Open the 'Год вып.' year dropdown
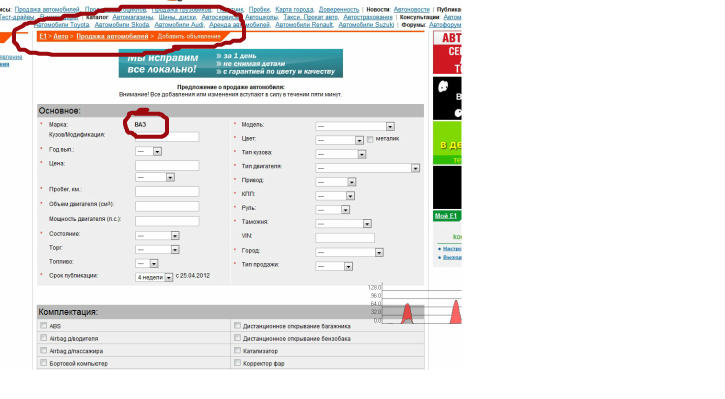The image size is (725, 399). pos(148,151)
